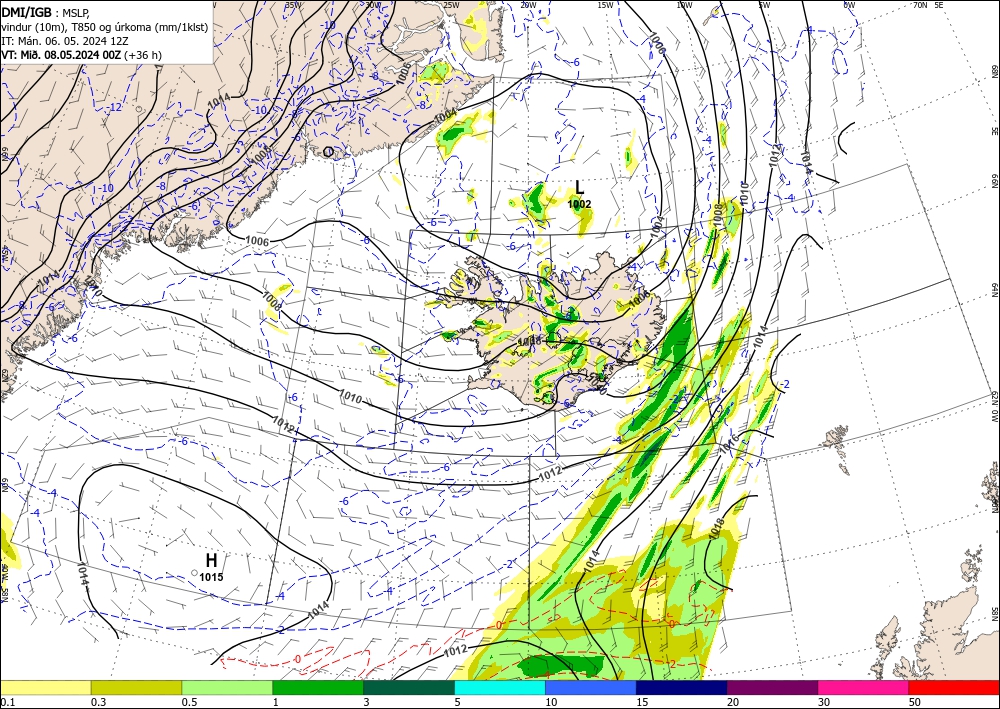Pick the dark green 3–5 legend segment
The height and width of the screenshot is (709, 1000).
[x=409, y=687]
